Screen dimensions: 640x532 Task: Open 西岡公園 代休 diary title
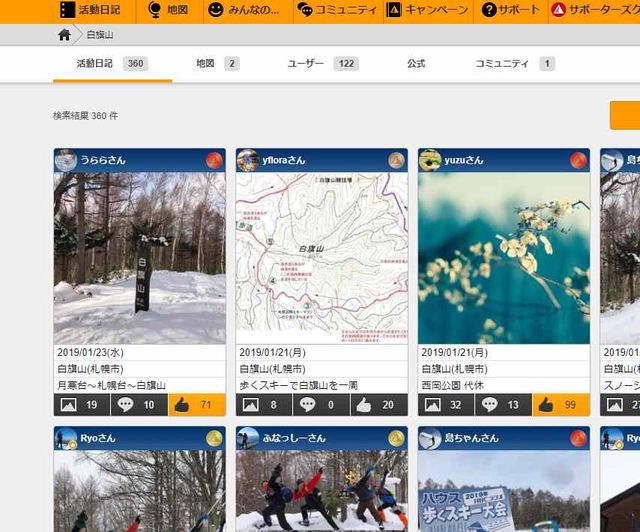click(x=453, y=385)
